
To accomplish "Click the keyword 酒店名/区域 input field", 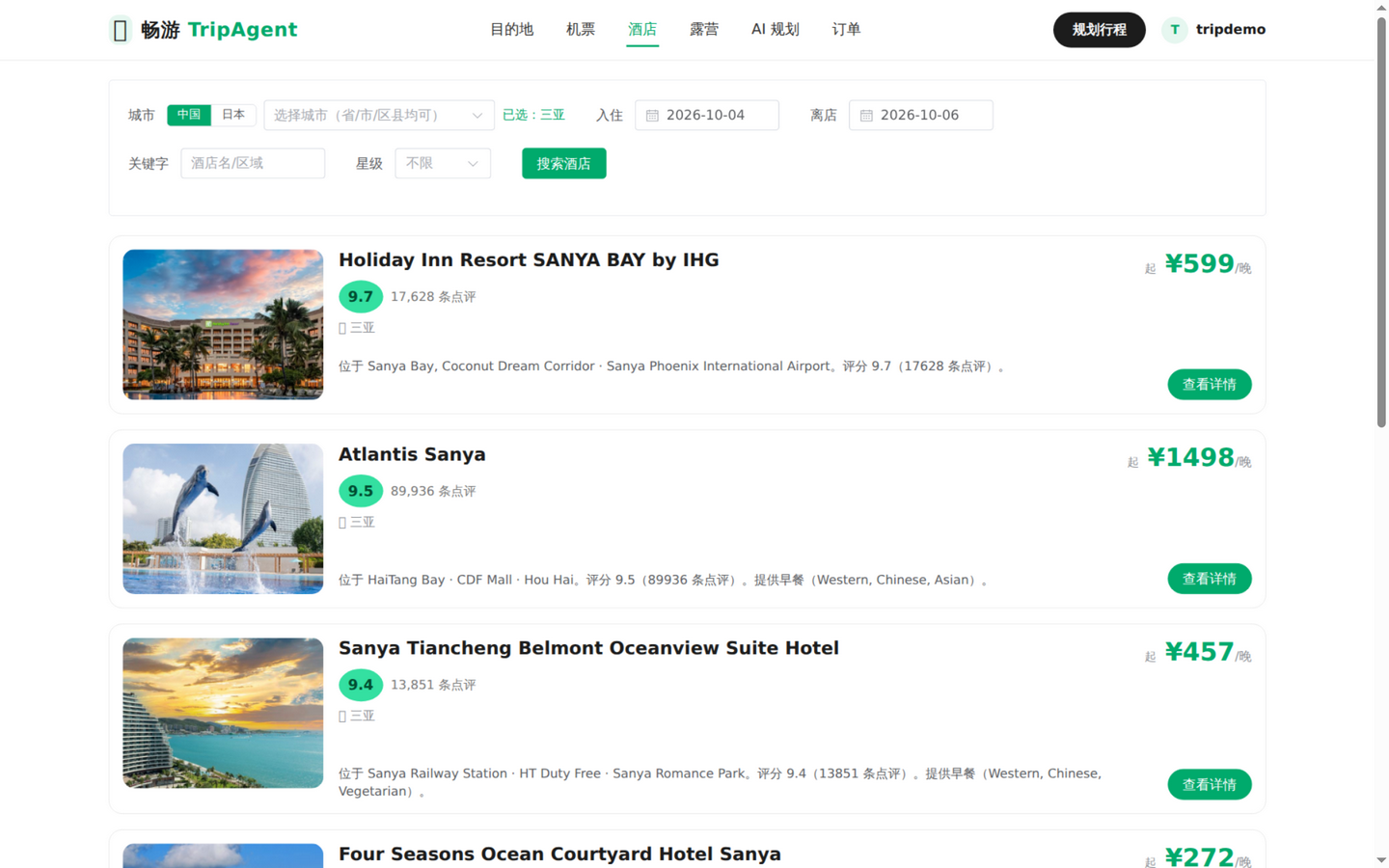I will [x=253, y=164].
